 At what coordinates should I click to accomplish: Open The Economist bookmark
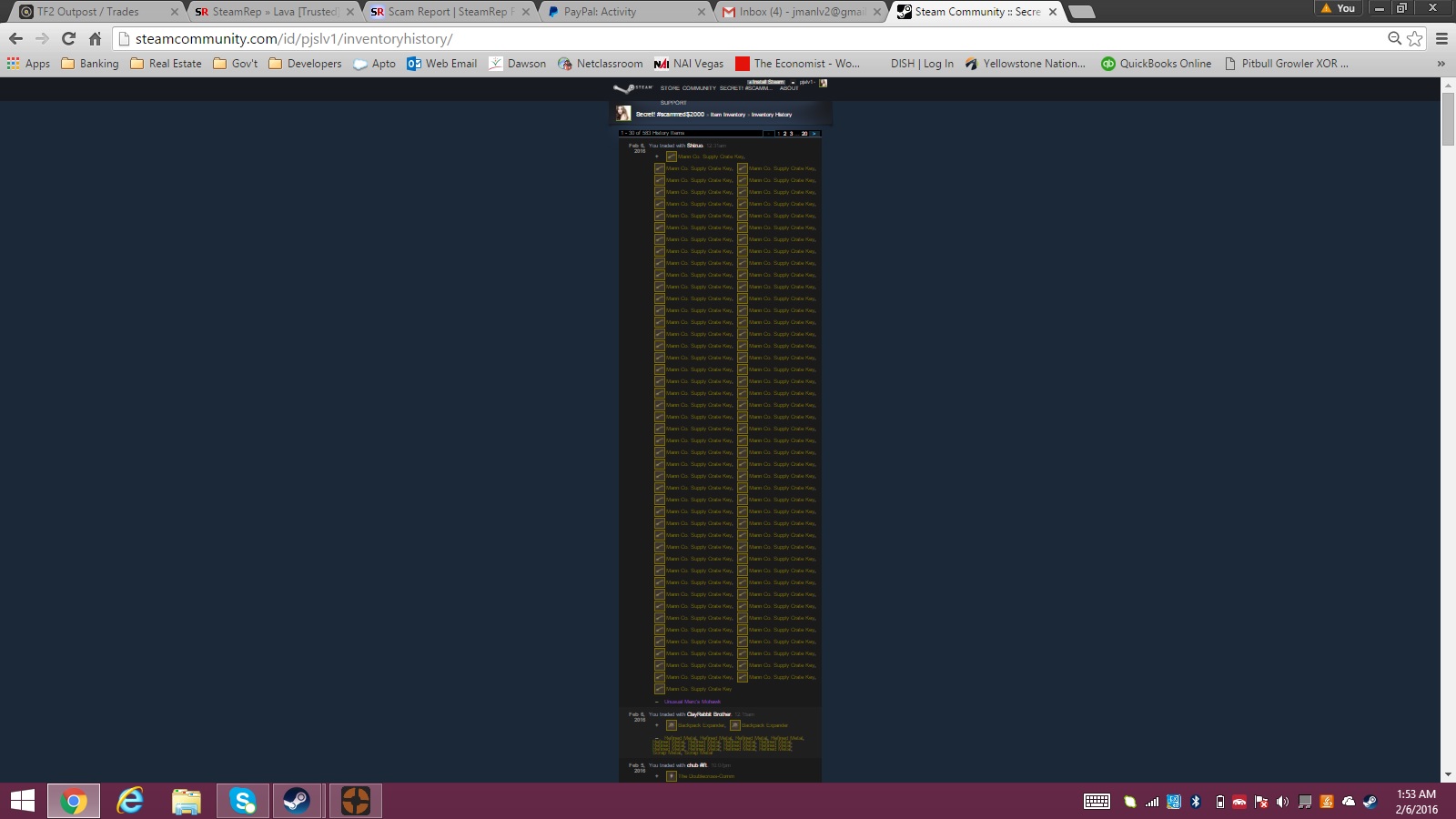(797, 64)
